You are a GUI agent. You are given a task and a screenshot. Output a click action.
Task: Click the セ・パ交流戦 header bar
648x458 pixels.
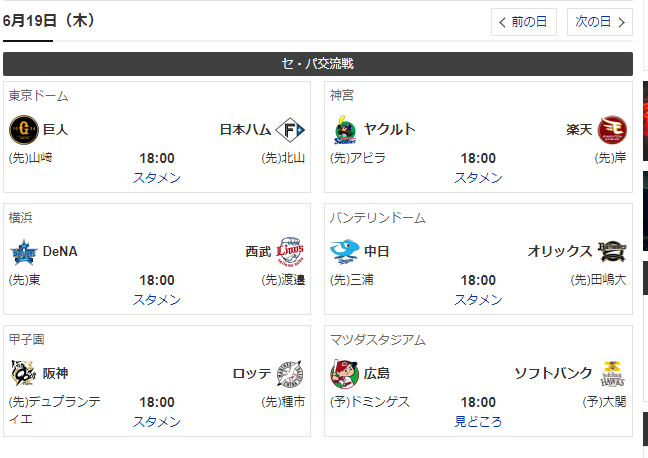click(x=318, y=64)
